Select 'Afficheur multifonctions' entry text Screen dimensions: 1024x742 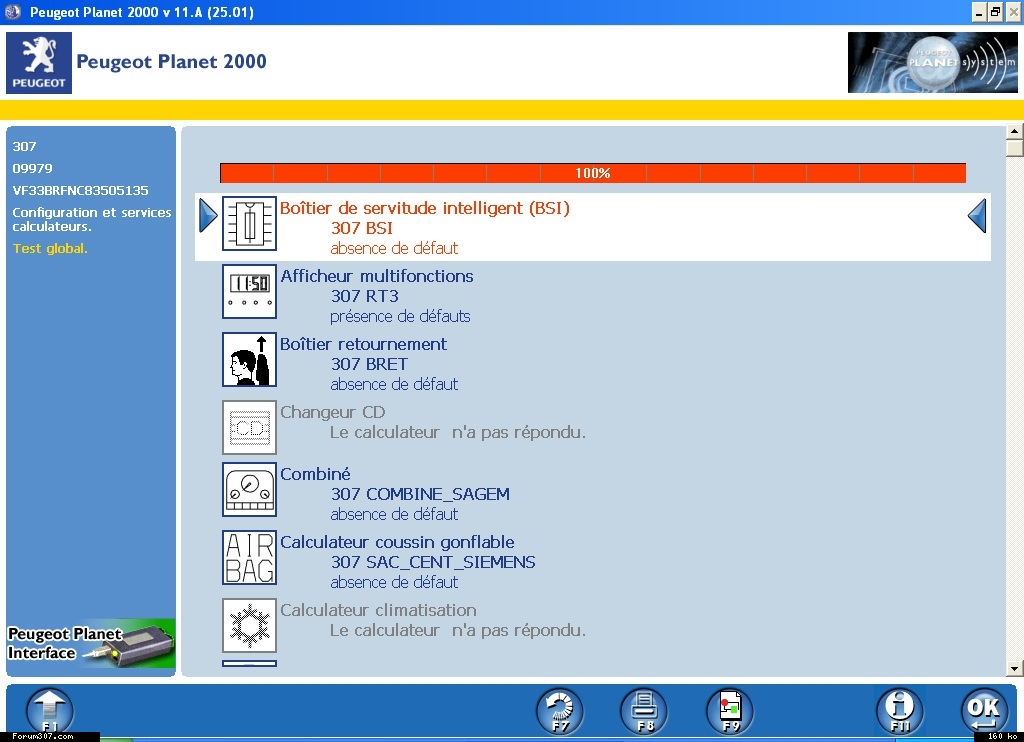[377, 276]
